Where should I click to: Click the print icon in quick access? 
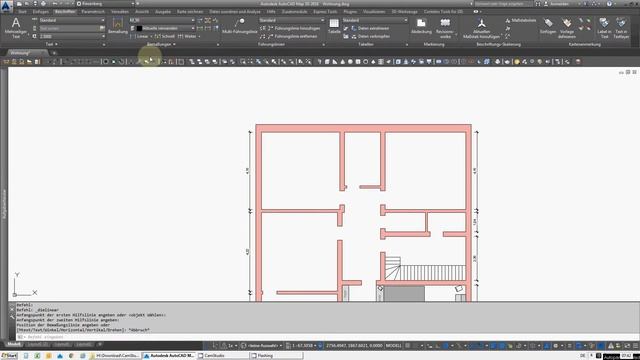point(43,4)
